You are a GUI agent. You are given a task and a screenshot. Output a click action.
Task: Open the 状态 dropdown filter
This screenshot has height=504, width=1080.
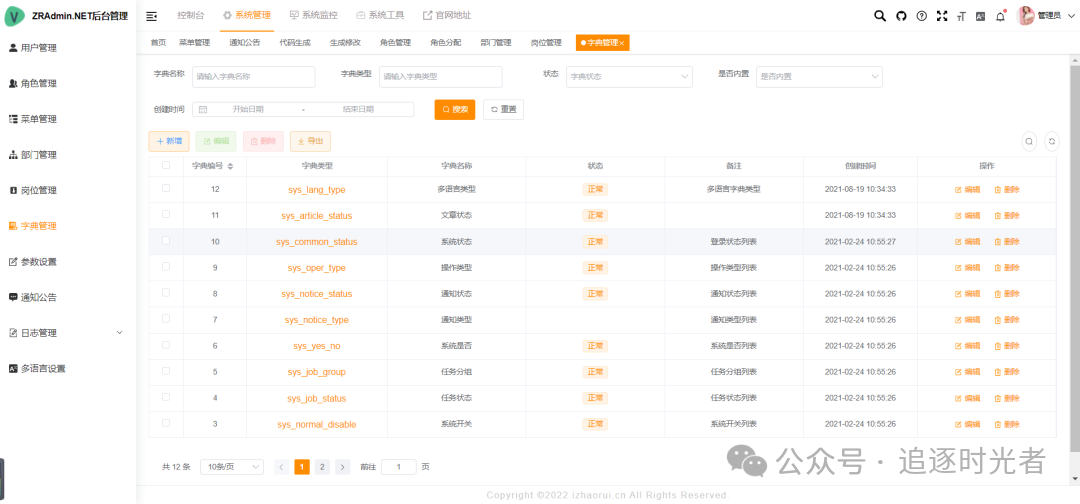[629, 76]
